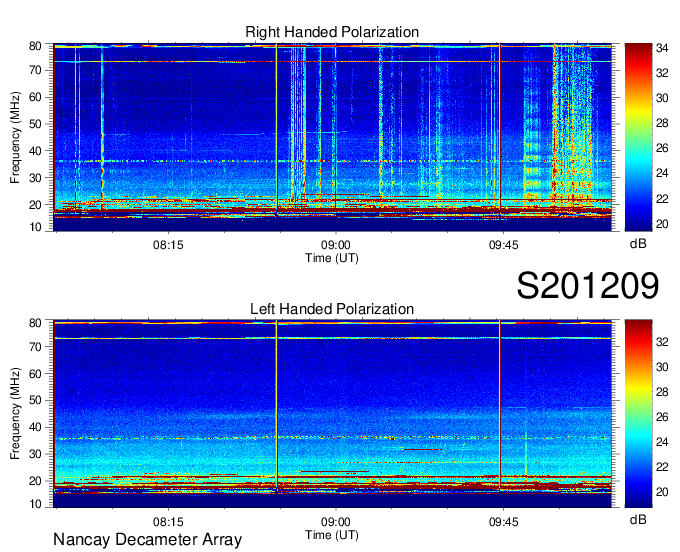Click the "50" frequency tick of Left Handed plot

[x=35, y=400]
